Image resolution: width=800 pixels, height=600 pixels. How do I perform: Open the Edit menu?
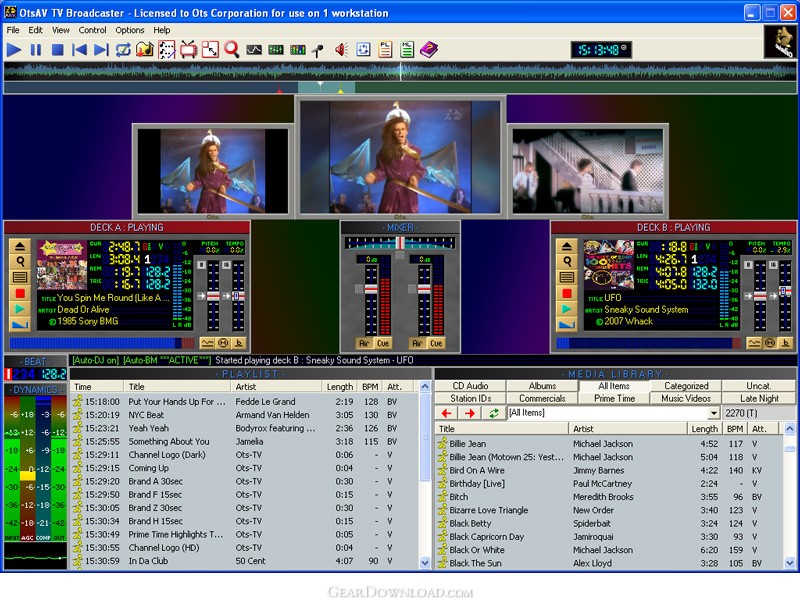(35, 30)
